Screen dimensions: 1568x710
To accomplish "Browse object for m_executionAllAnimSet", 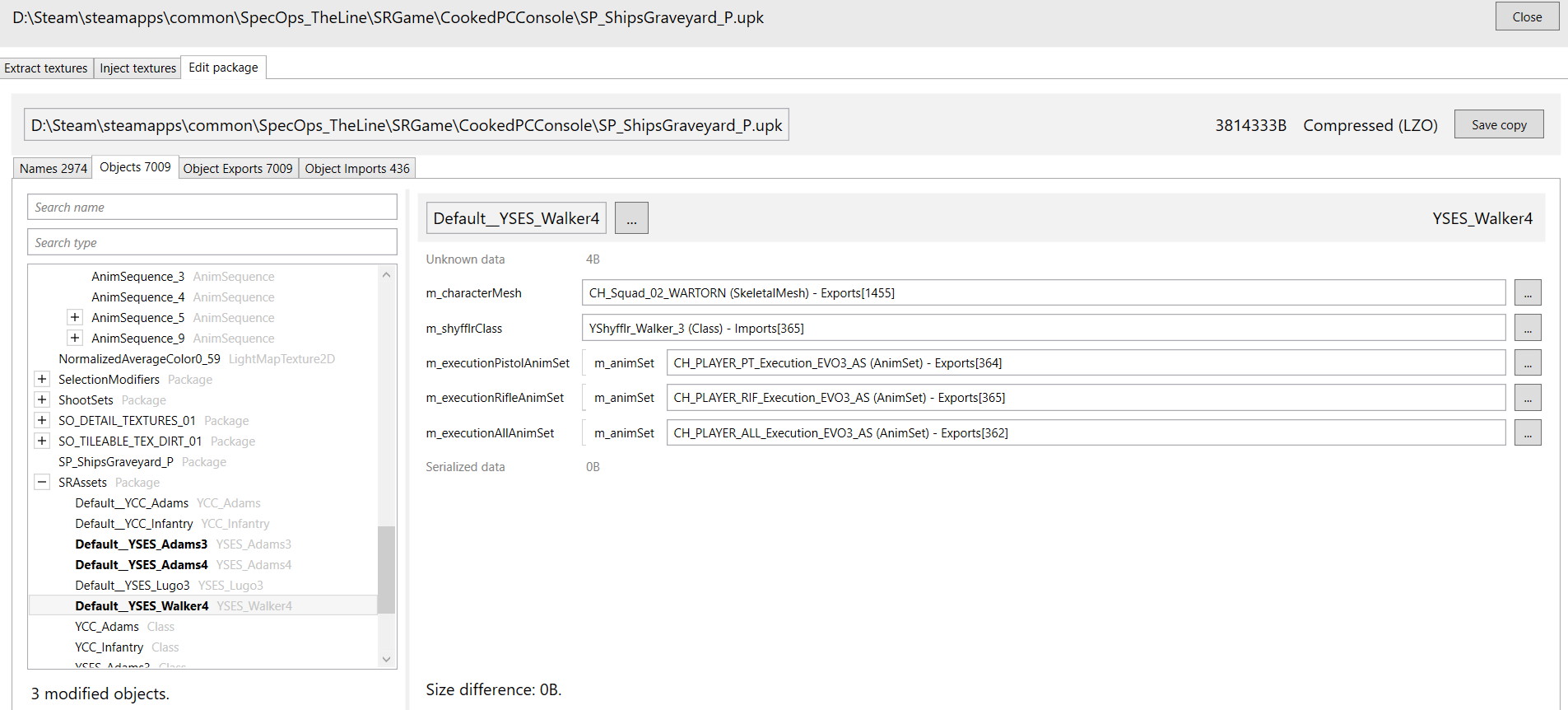I will [x=1528, y=433].
